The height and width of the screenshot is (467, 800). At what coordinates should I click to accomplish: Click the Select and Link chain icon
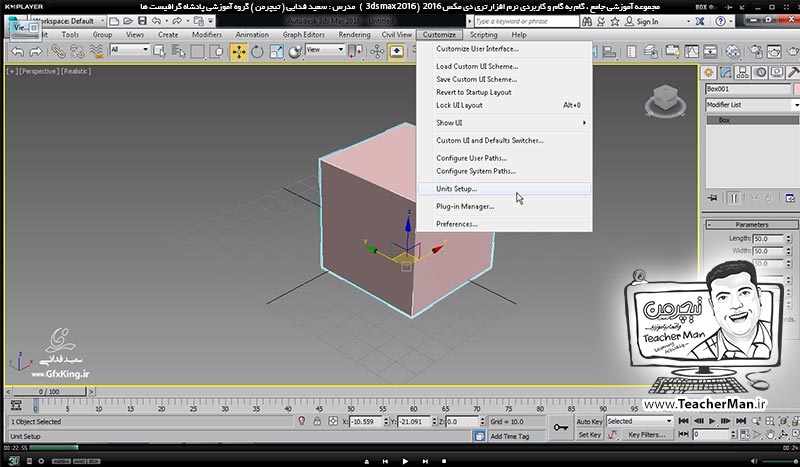pos(58,52)
